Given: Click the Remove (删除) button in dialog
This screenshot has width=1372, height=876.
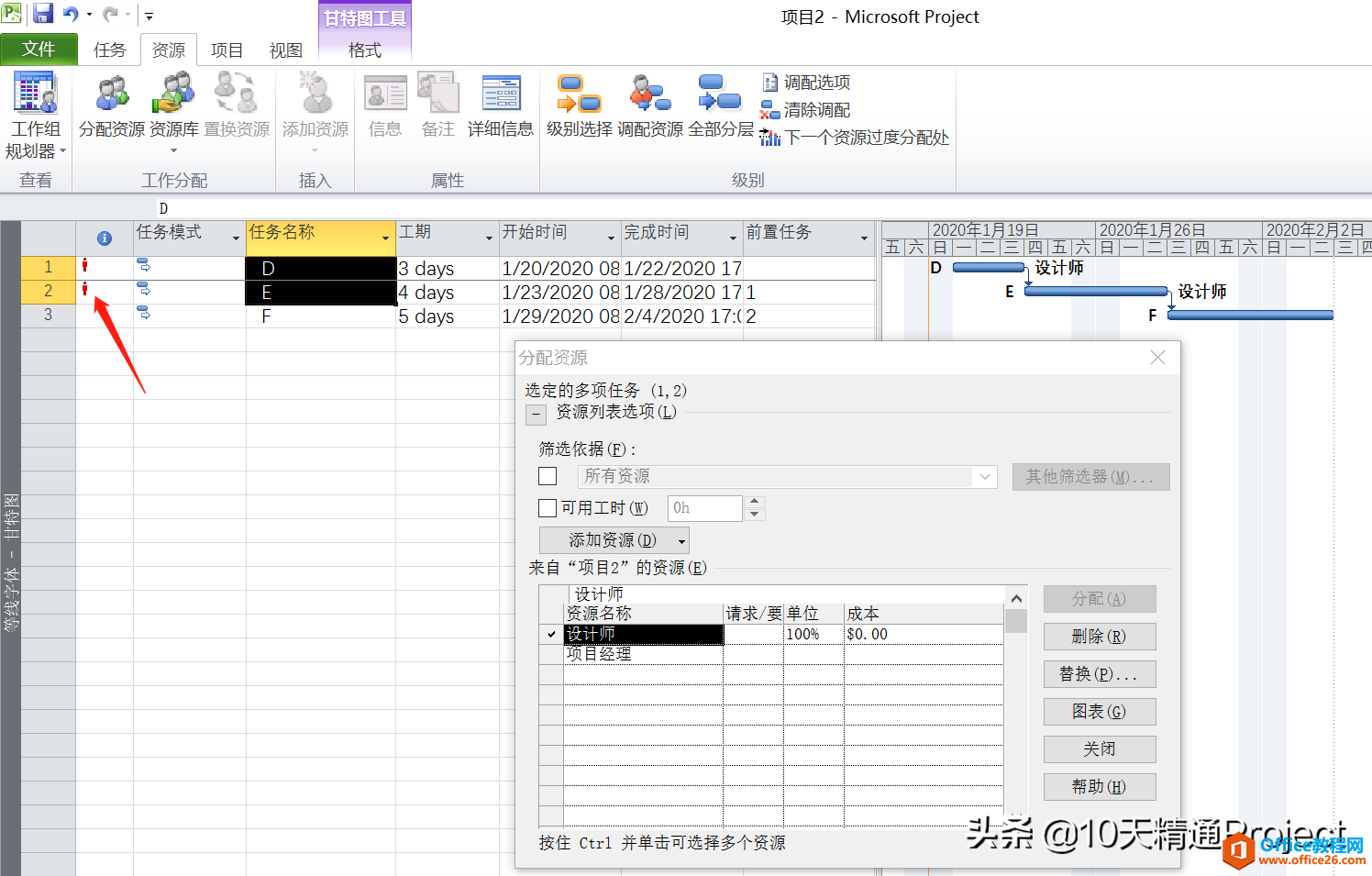Looking at the screenshot, I should [x=1099, y=637].
